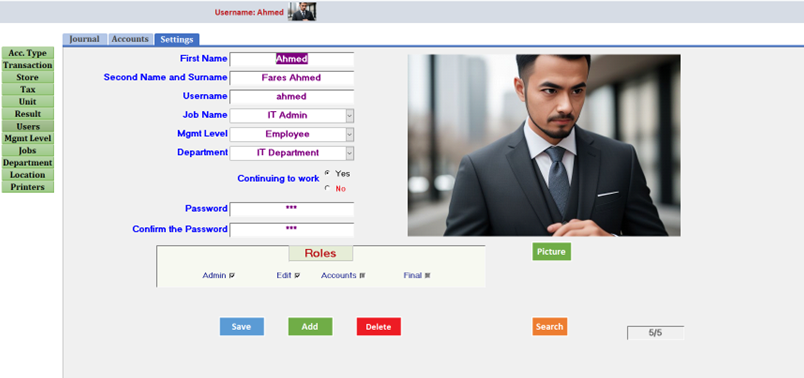Click the Password field

(x=292, y=209)
